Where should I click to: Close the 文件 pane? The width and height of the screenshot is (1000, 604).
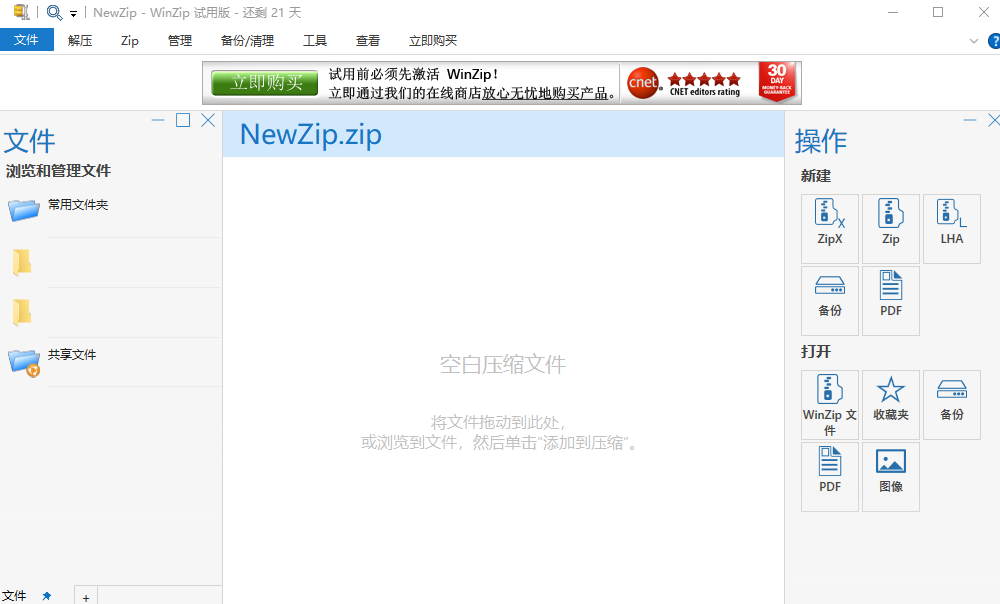[x=208, y=120]
